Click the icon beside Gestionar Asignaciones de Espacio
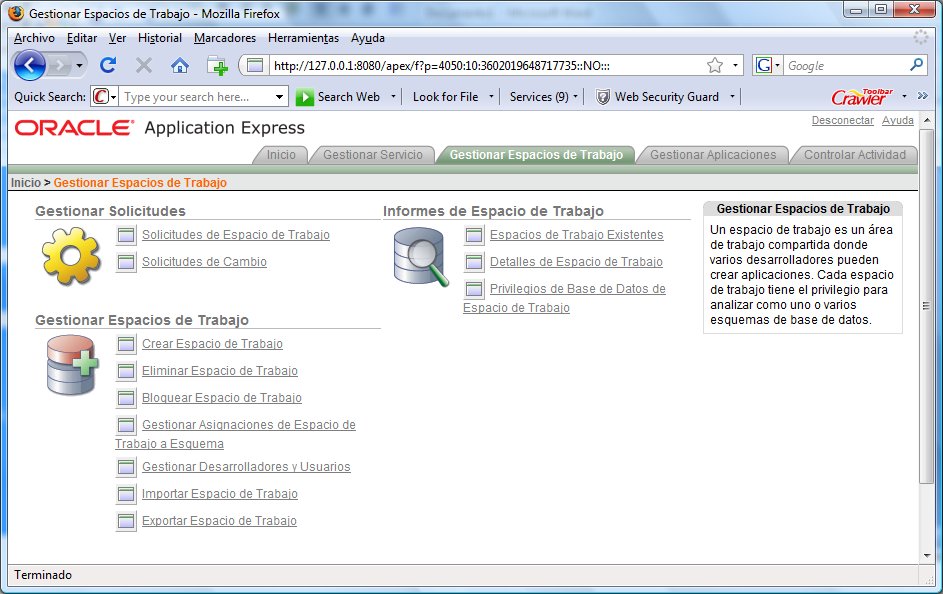The width and height of the screenshot is (943, 594). point(126,425)
